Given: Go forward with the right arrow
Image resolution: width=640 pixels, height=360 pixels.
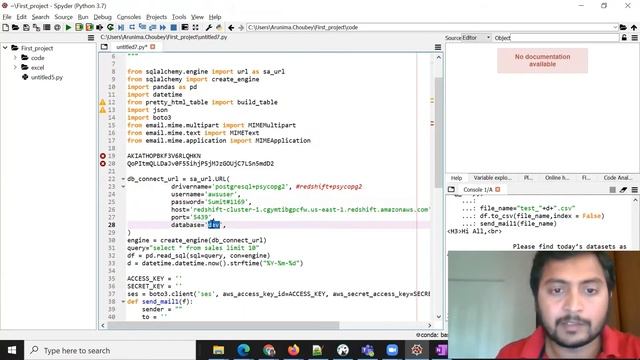Looking at the screenshot, I should pyautogui.click(x=241, y=27).
